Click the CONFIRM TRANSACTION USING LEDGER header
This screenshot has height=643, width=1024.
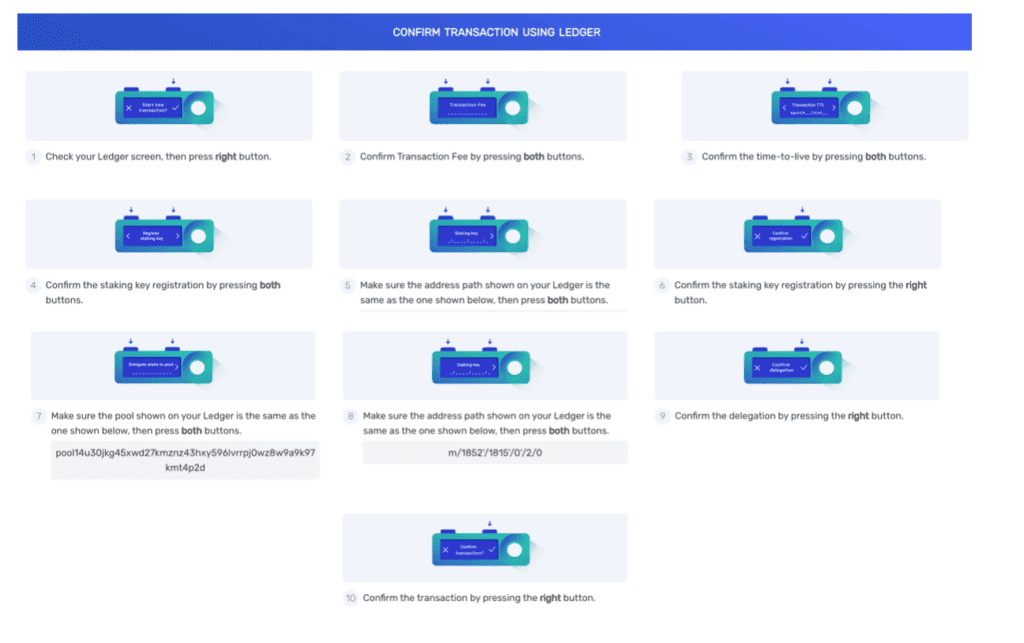pos(497,31)
